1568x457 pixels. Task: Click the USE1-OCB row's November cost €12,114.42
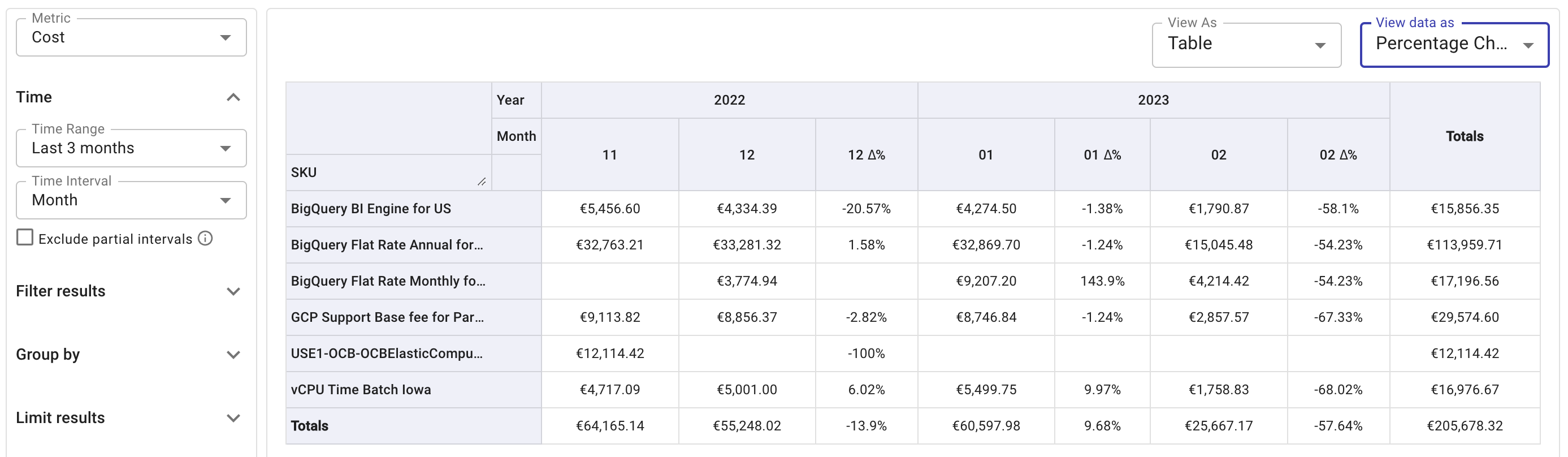(610, 353)
